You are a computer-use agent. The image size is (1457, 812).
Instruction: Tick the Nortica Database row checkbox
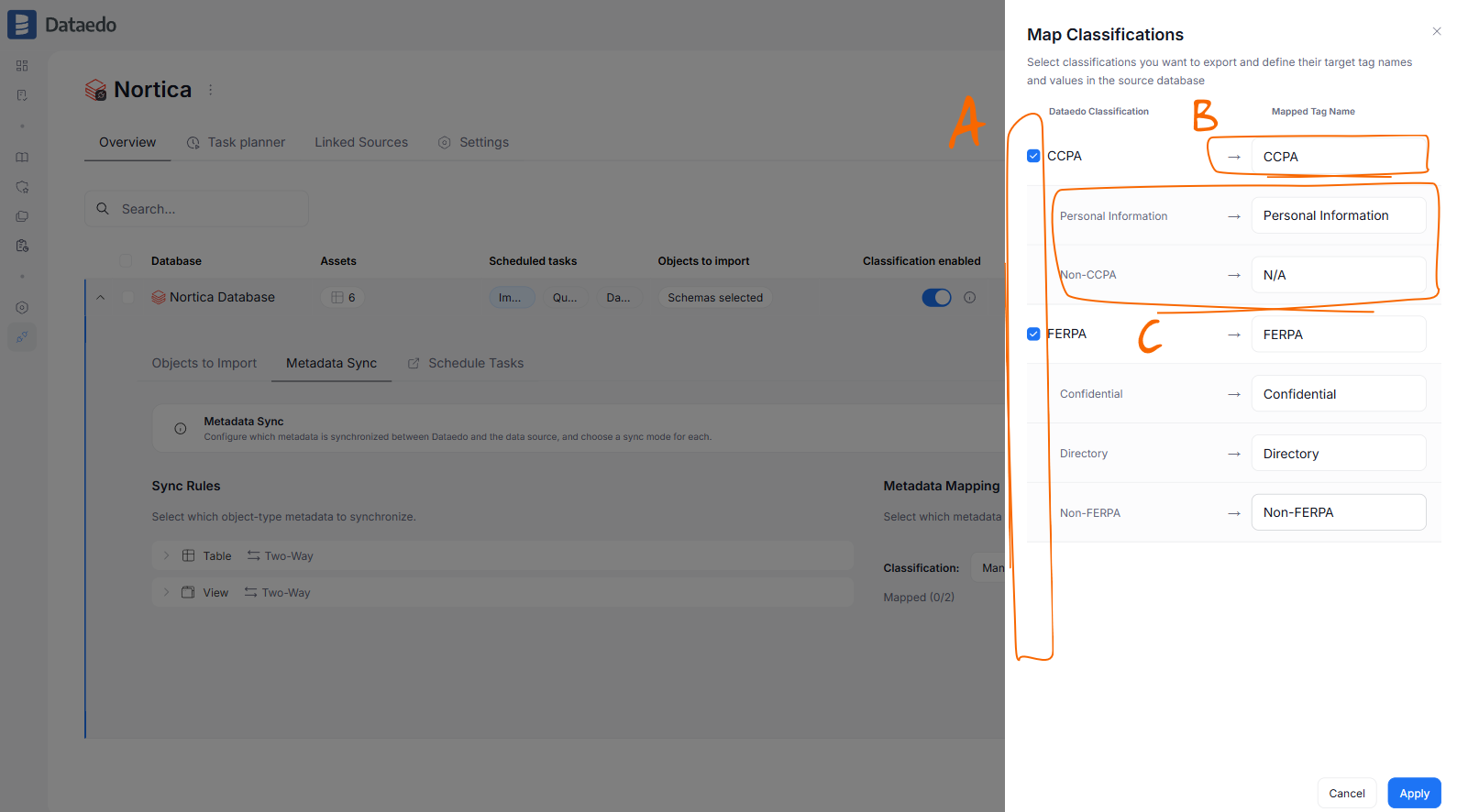[x=128, y=297]
